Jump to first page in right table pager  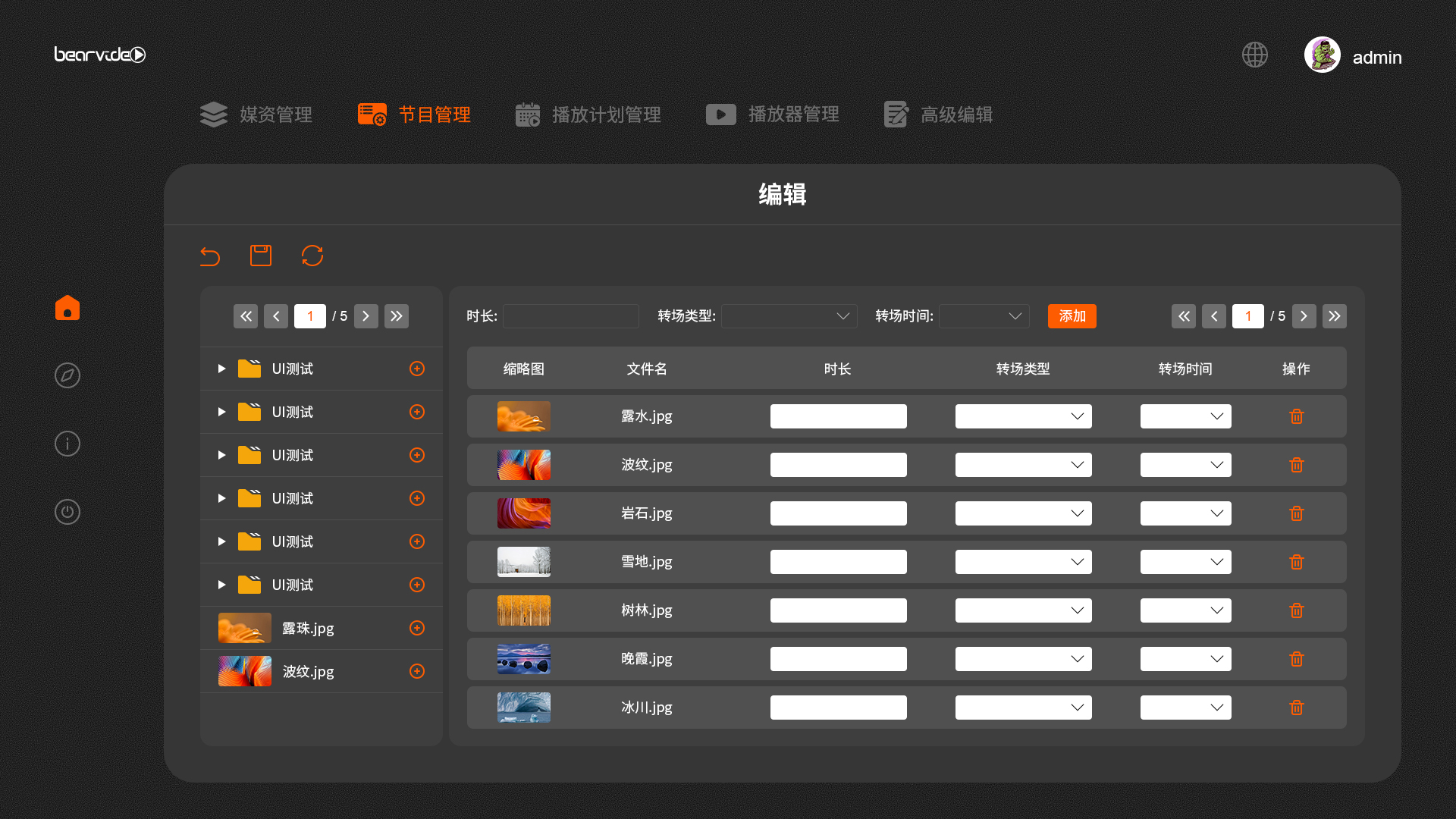coord(1184,316)
